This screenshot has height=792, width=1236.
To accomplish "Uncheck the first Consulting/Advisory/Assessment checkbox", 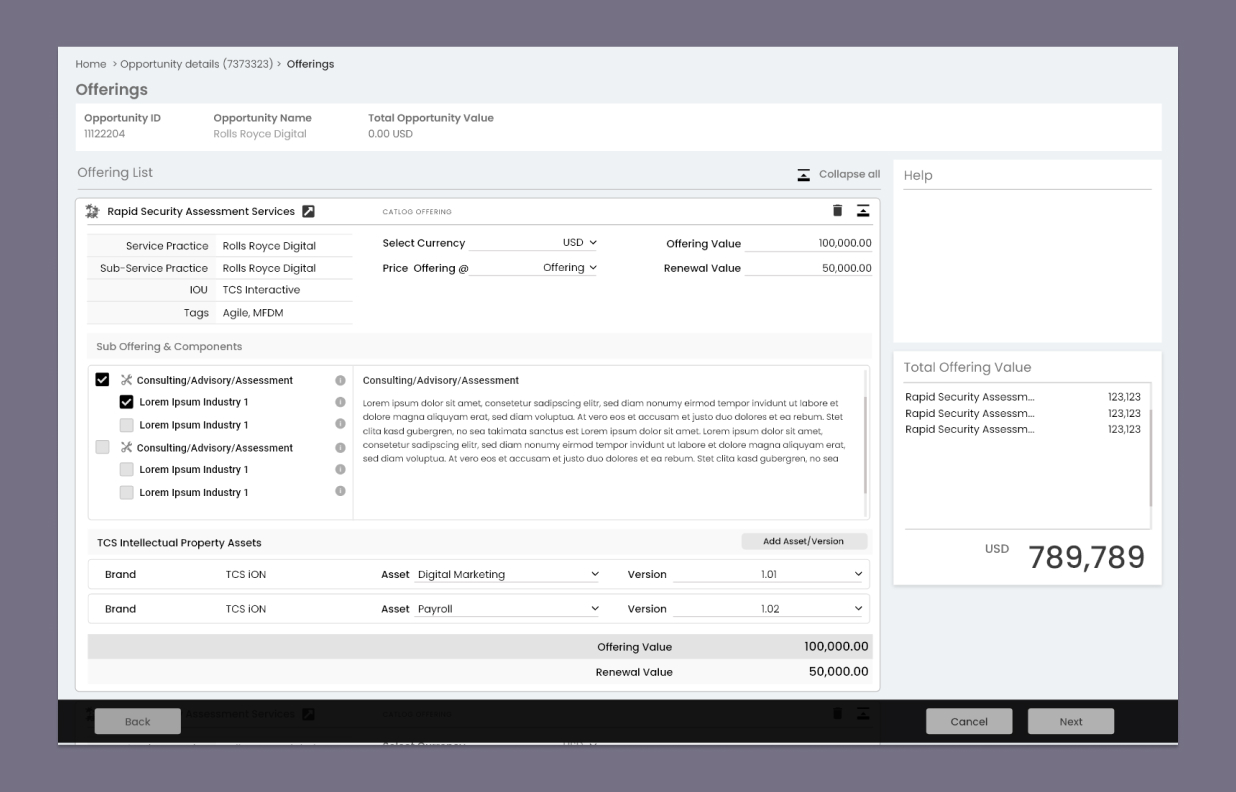I will (102, 380).
